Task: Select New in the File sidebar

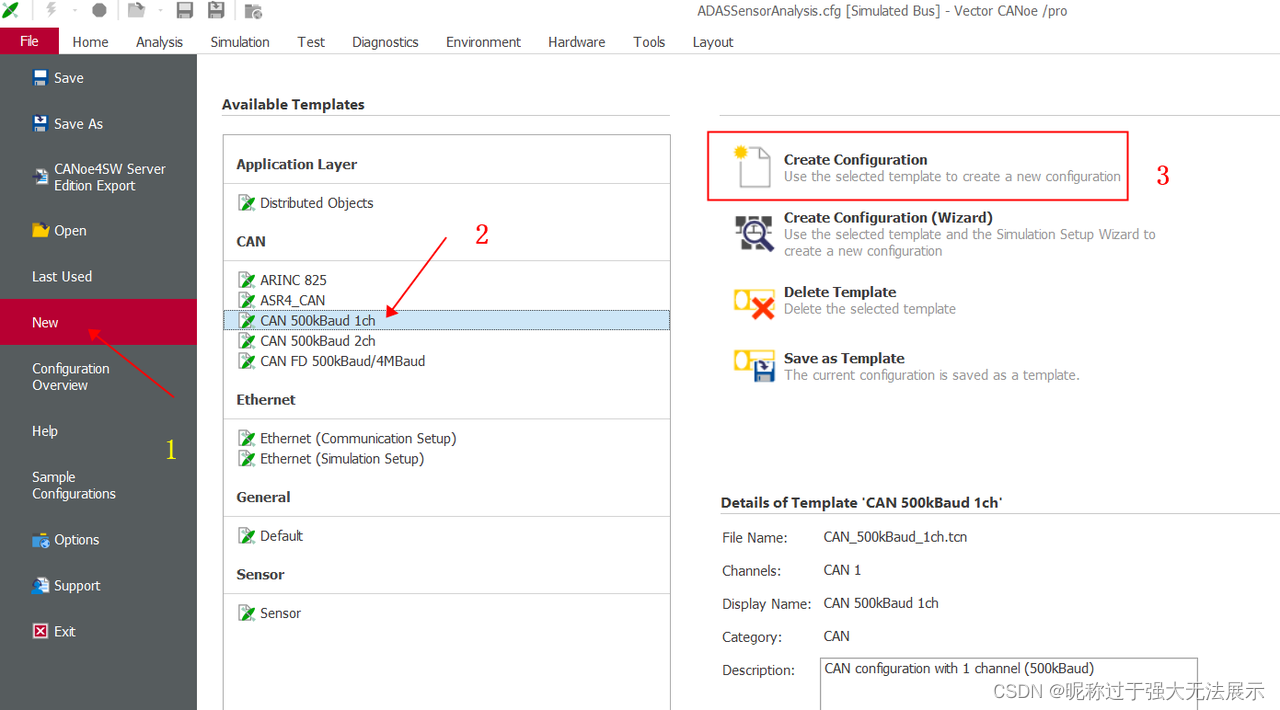Action: coord(98,322)
